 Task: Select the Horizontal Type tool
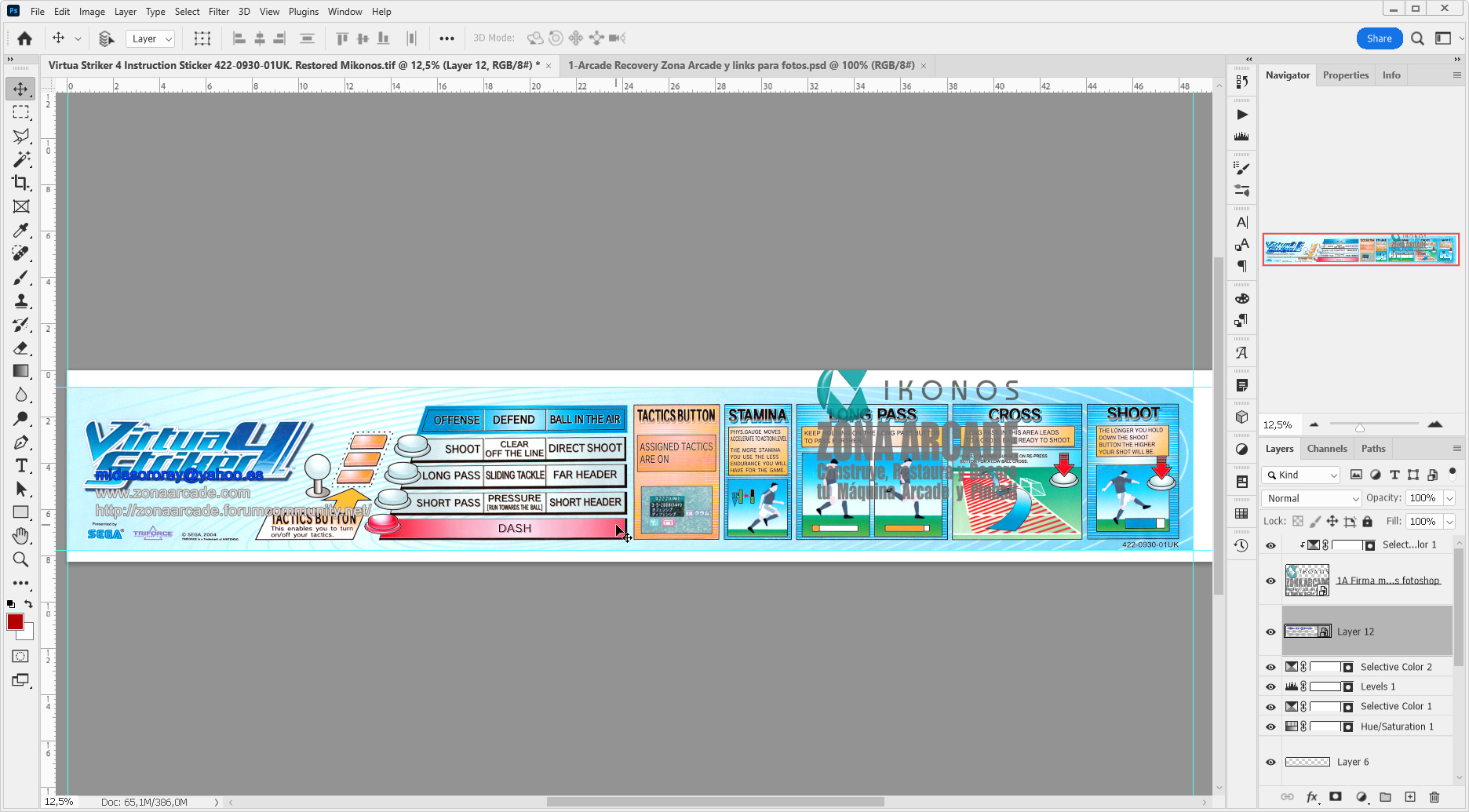coord(21,466)
